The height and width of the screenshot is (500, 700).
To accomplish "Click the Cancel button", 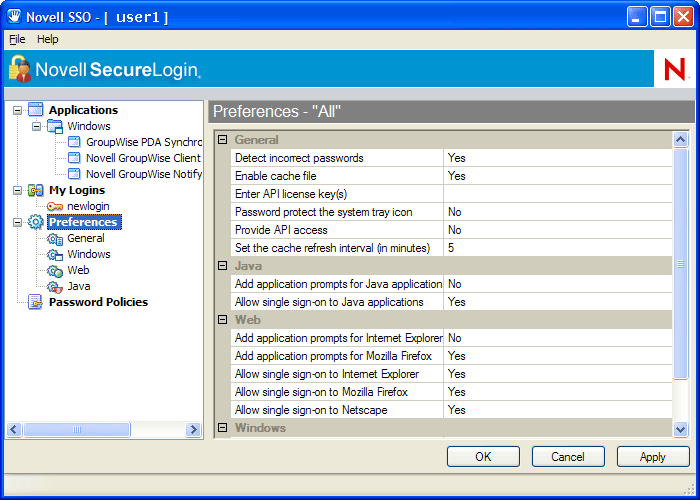I will pos(568,457).
